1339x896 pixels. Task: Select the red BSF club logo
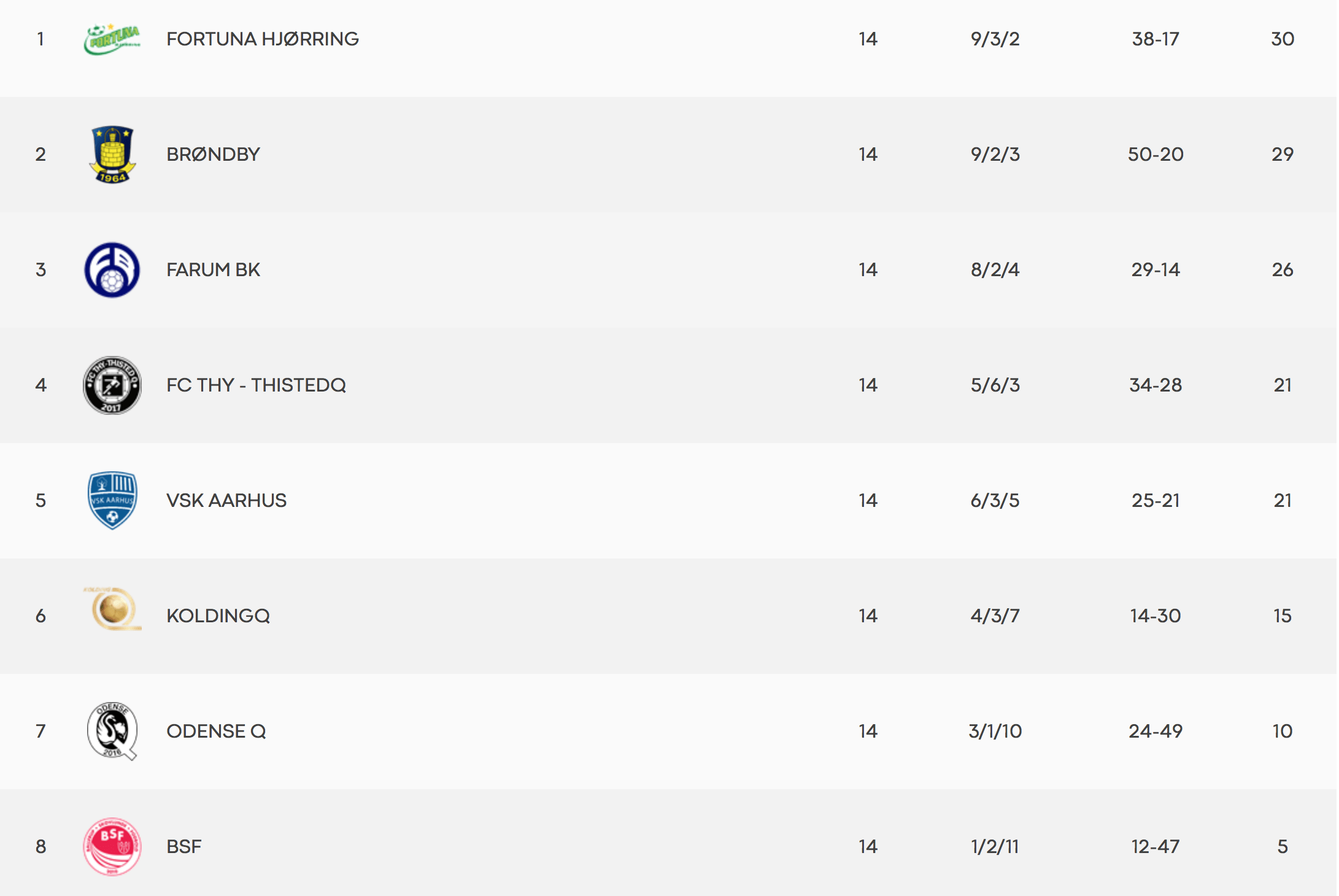(x=112, y=847)
